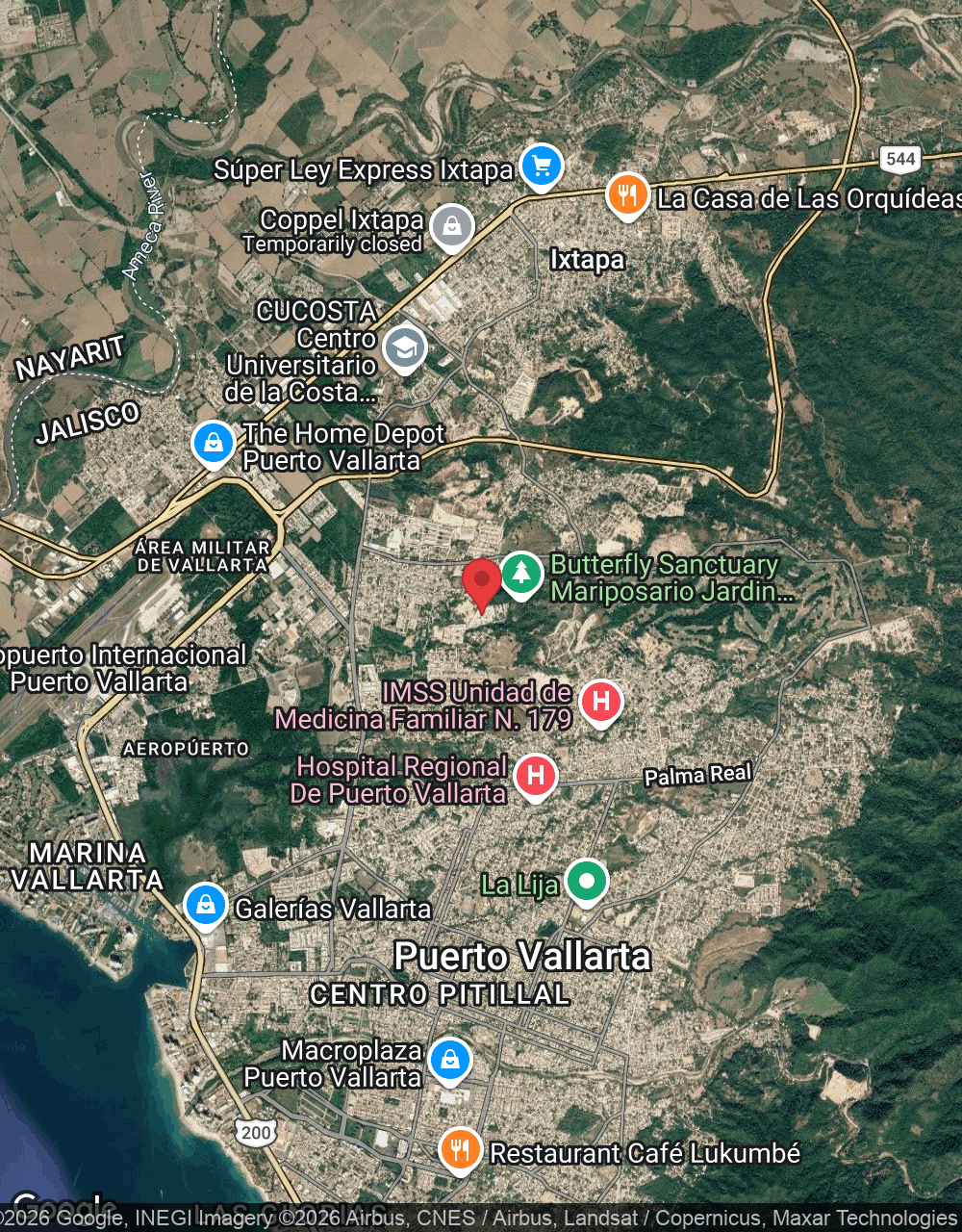Click the CENTRO PITILLAL label
The height and width of the screenshot is (1232, 962).
coord(440,995)
